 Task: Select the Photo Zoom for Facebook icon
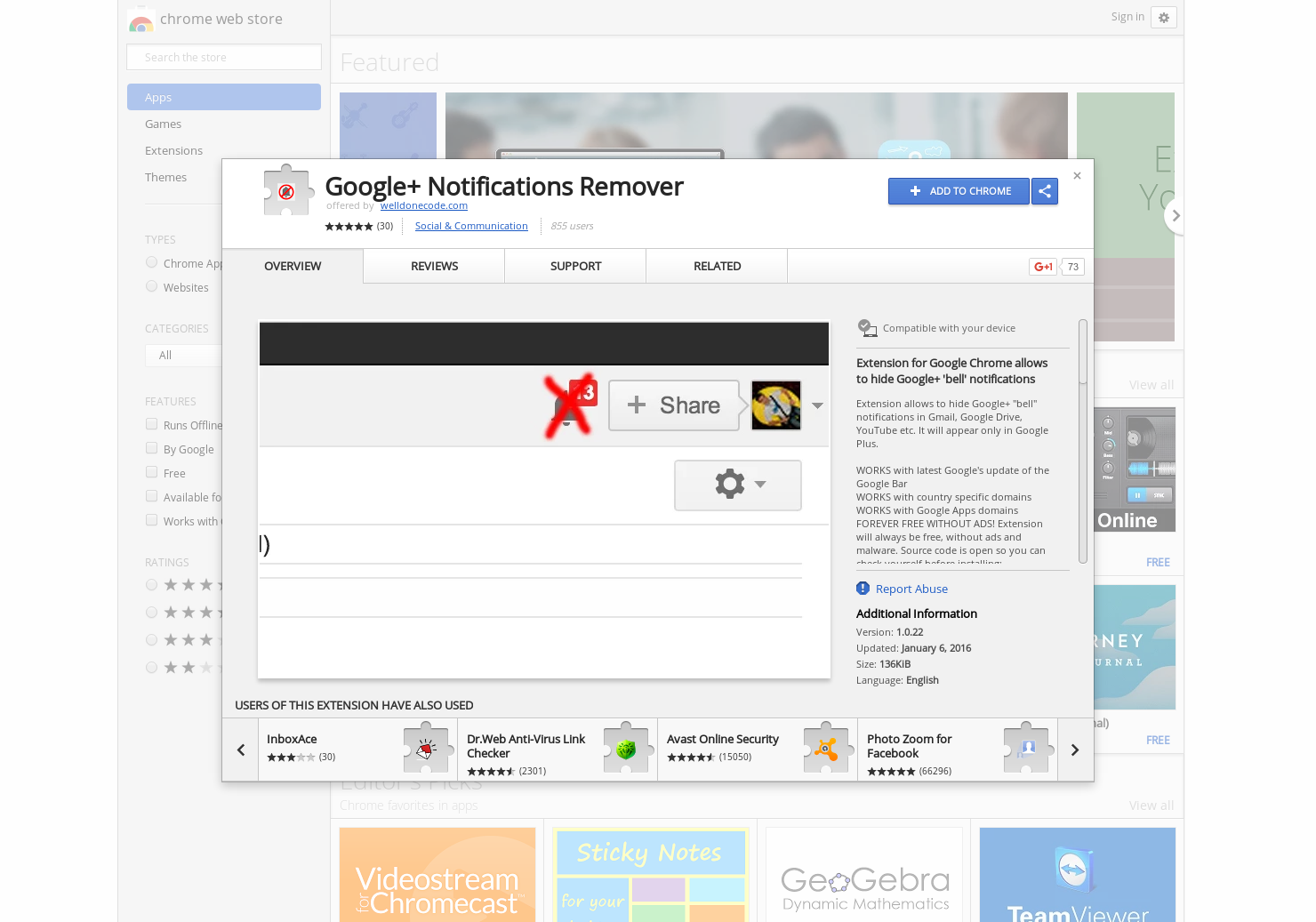1027,749
